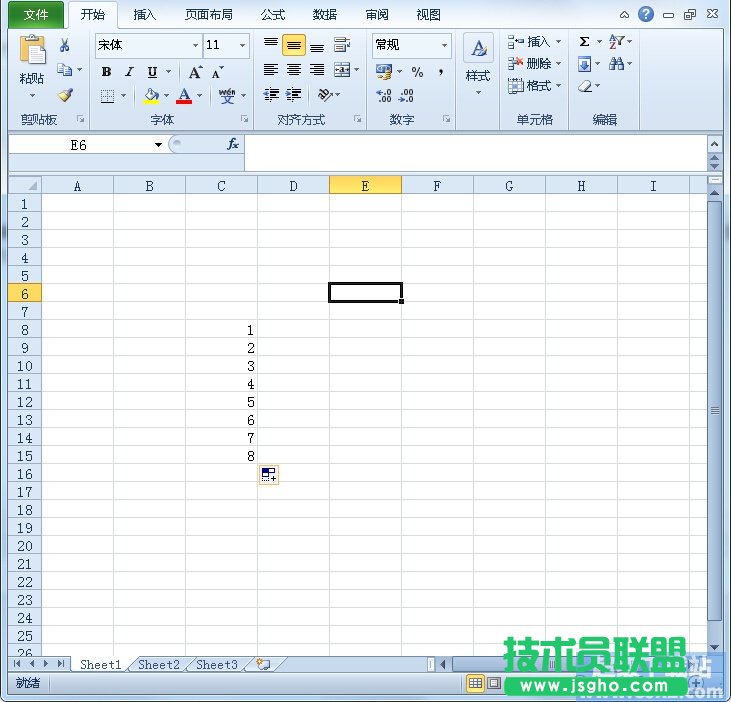Switch to the 插入 ribbon tab
The width and height of the screenshot is (731, 702).
click(x=145, y=15)
